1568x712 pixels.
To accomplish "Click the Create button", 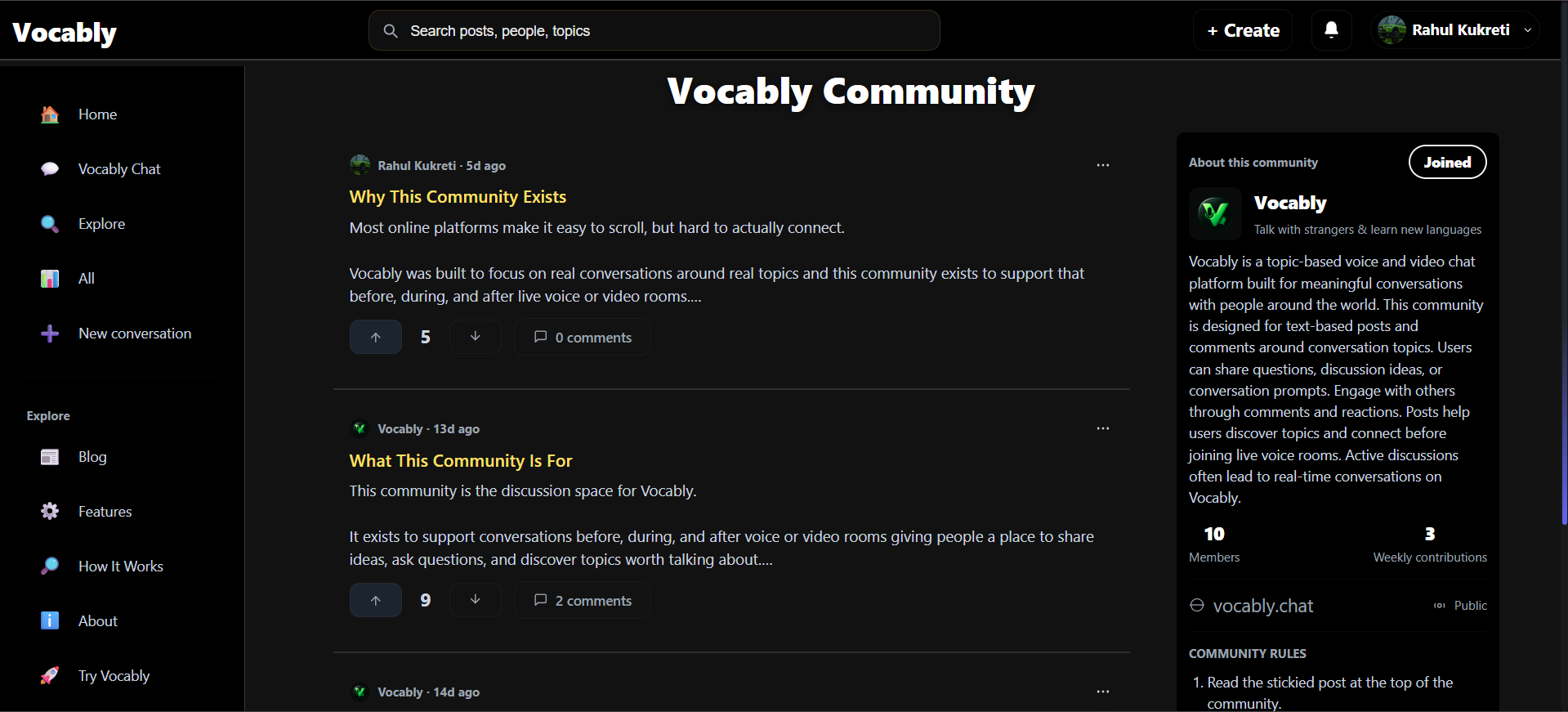I will [1243, 30].
